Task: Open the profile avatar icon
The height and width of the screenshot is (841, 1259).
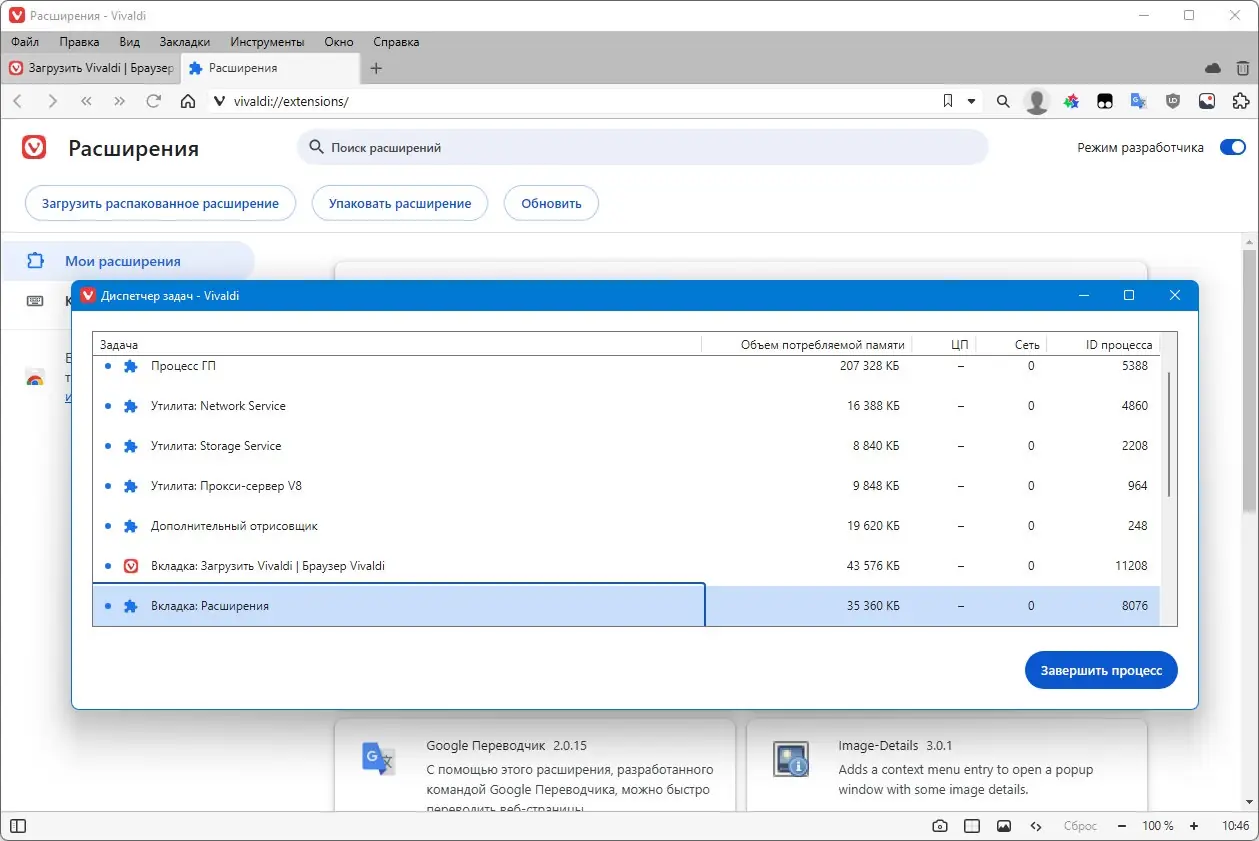Action: [x=1036, y=101]
